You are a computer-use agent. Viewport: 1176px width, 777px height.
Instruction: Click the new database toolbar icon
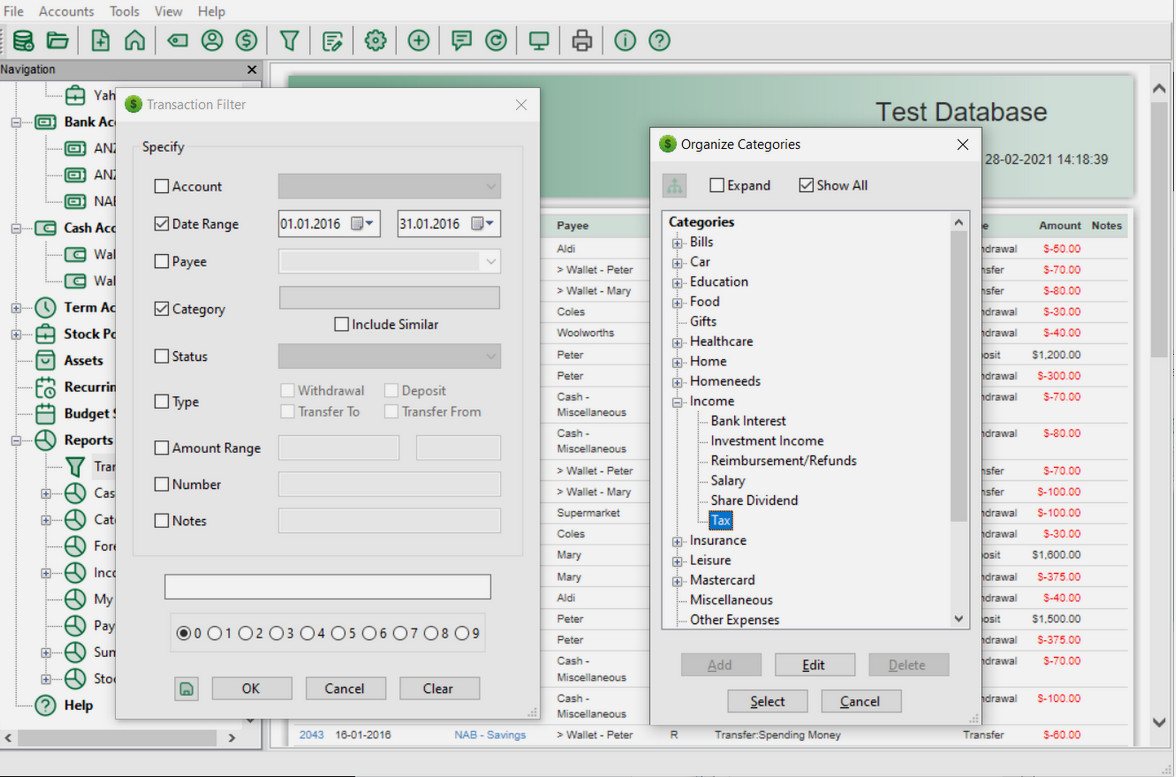pos(23,40)
